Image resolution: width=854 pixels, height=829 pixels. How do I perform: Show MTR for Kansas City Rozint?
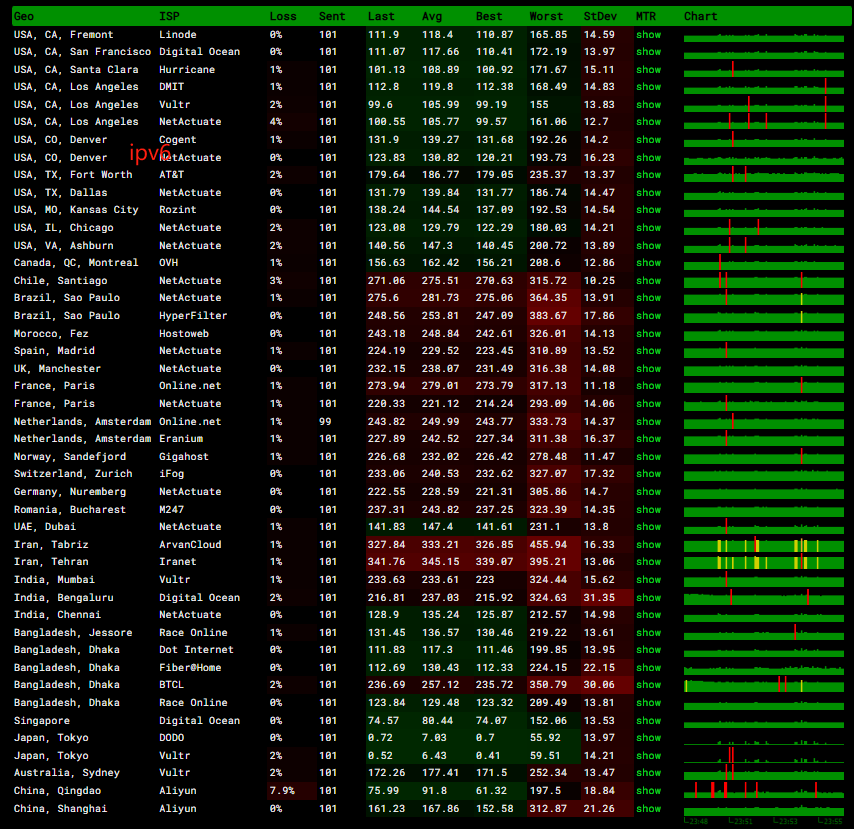click(x=649, y=210)
